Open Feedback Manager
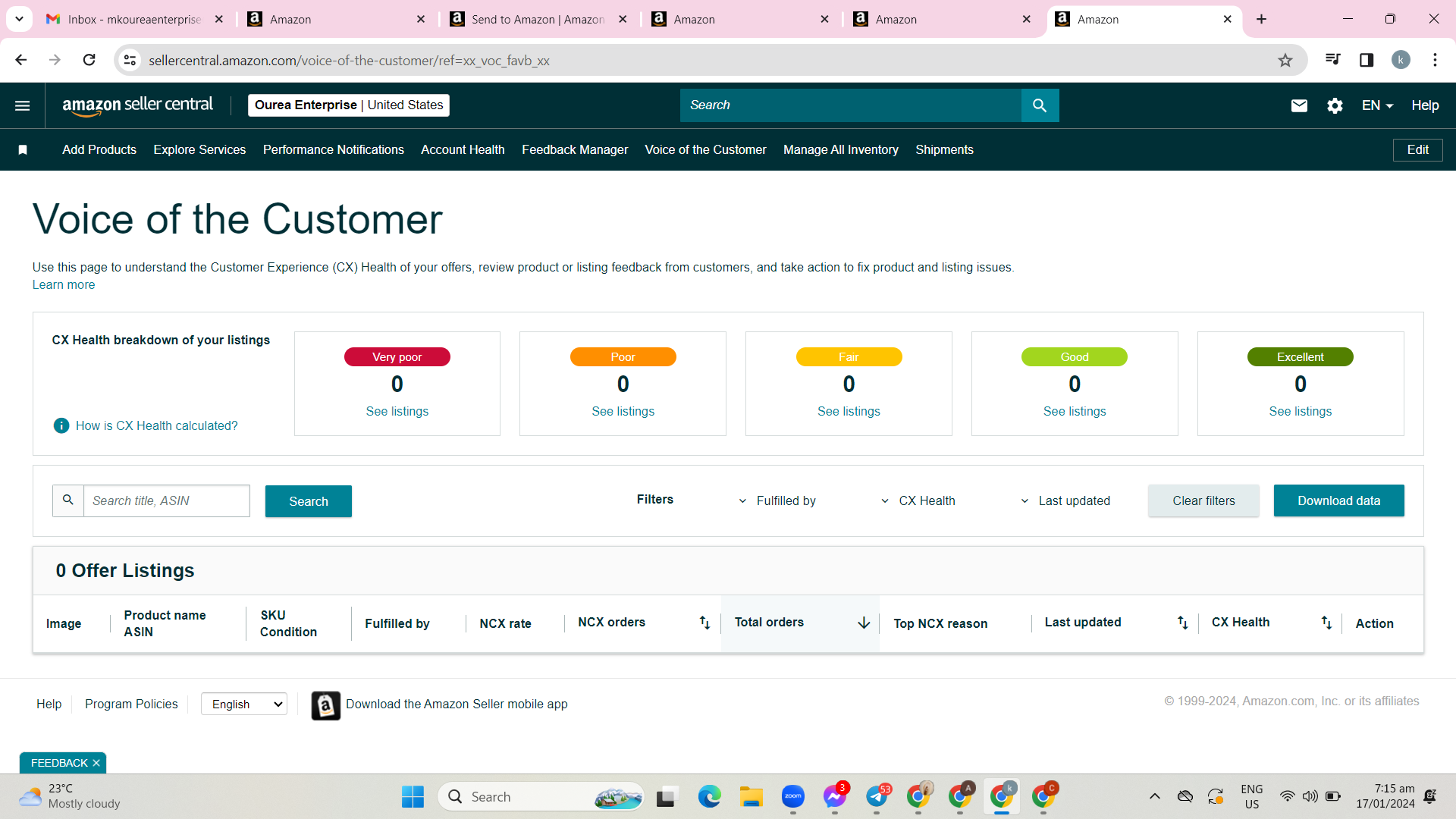The height and width of the screenshot is (819, 1456). point(575,150)
